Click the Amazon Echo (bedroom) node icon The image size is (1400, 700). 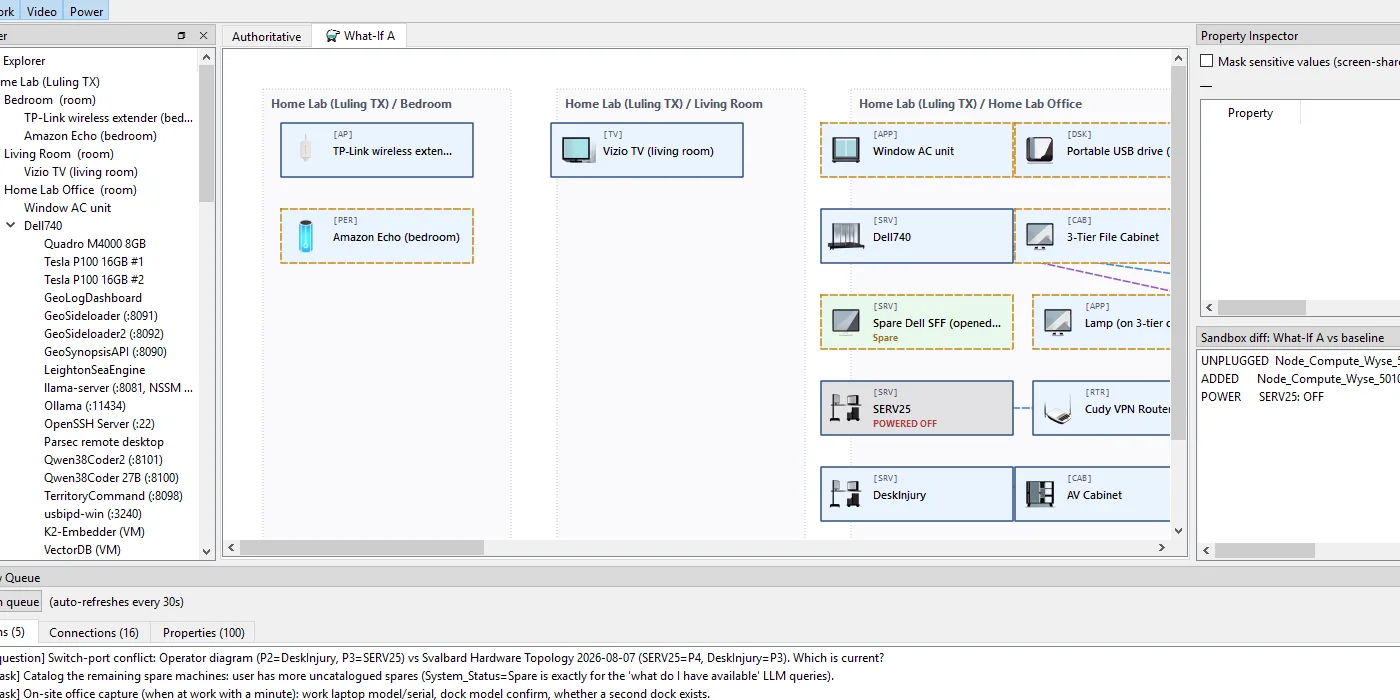point(307,236)
